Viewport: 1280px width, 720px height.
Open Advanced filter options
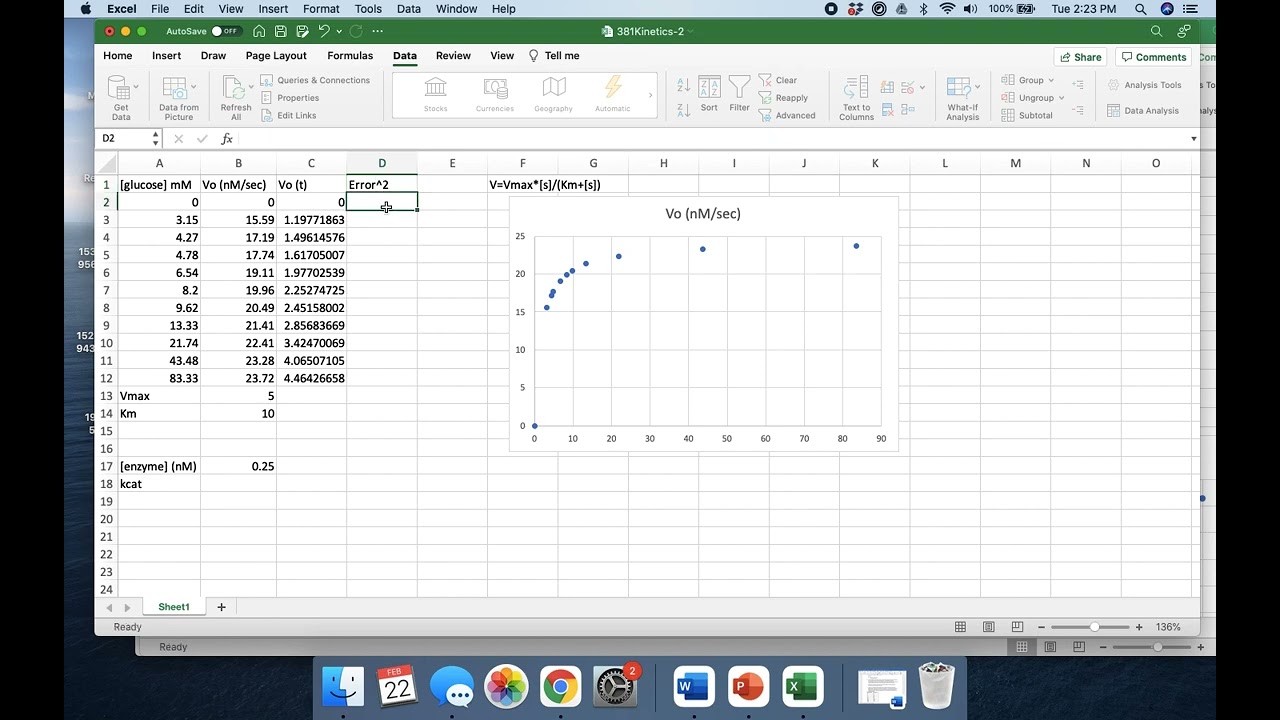click(x=786, y=115)
